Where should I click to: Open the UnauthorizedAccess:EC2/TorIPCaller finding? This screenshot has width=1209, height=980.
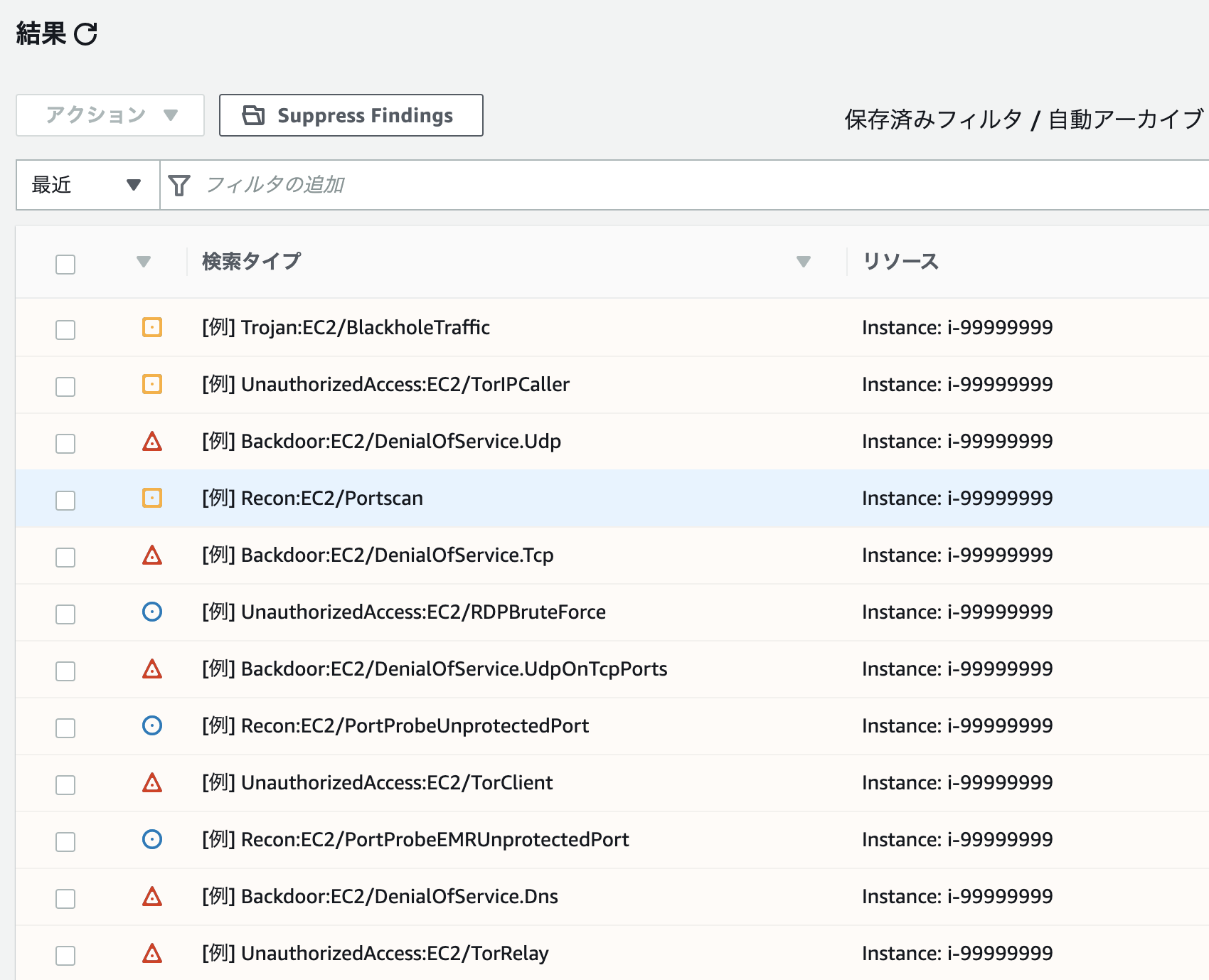[x=405, y=385]
